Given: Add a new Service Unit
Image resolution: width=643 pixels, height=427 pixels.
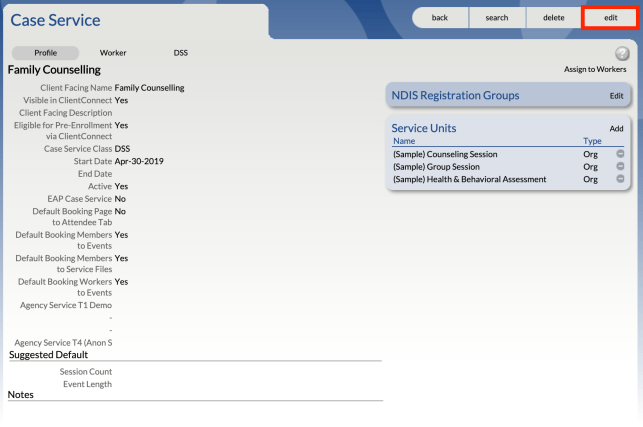Looking at the screenshot, I should pos(616,129).
